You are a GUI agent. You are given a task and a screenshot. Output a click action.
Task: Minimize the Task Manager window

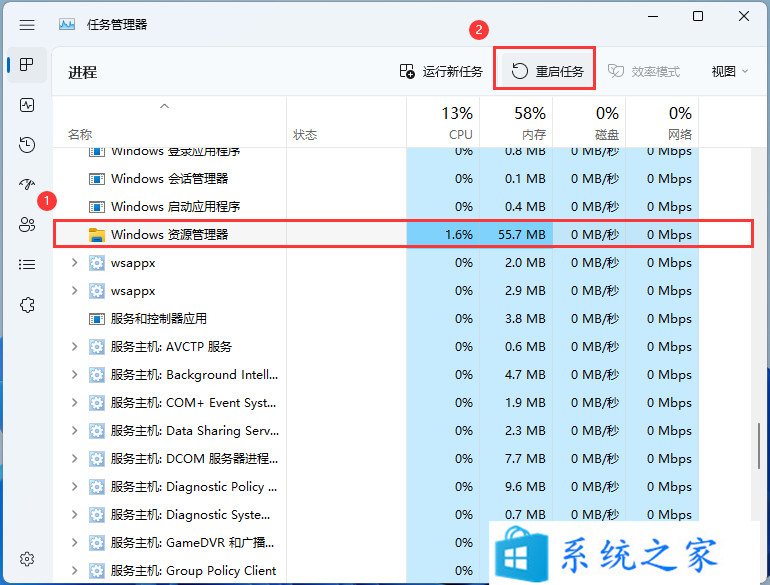point(653,16)
